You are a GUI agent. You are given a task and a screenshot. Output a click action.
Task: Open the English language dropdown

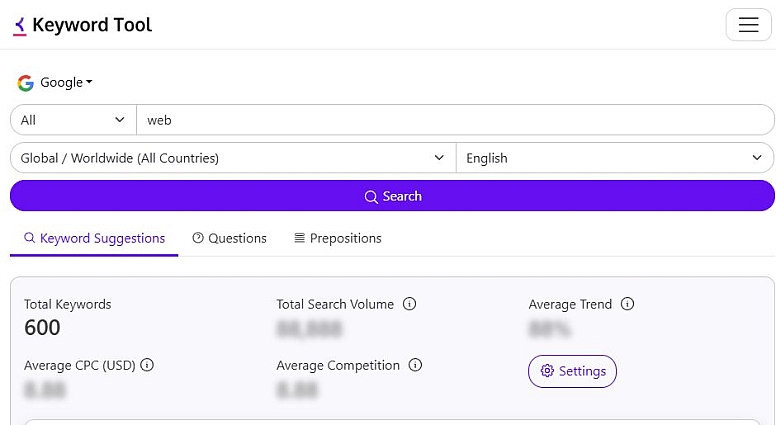pyautogui.click(x=615, y=158)
